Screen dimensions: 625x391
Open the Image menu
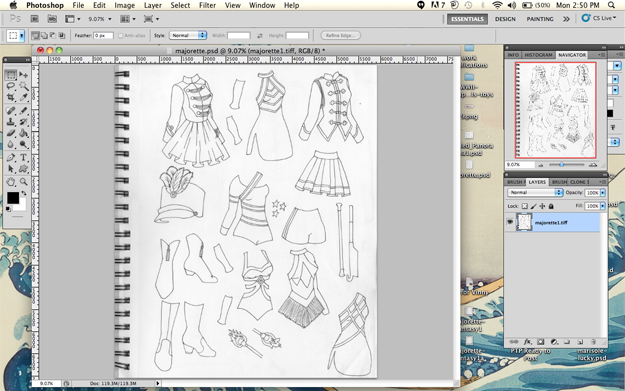click(124, 5)
